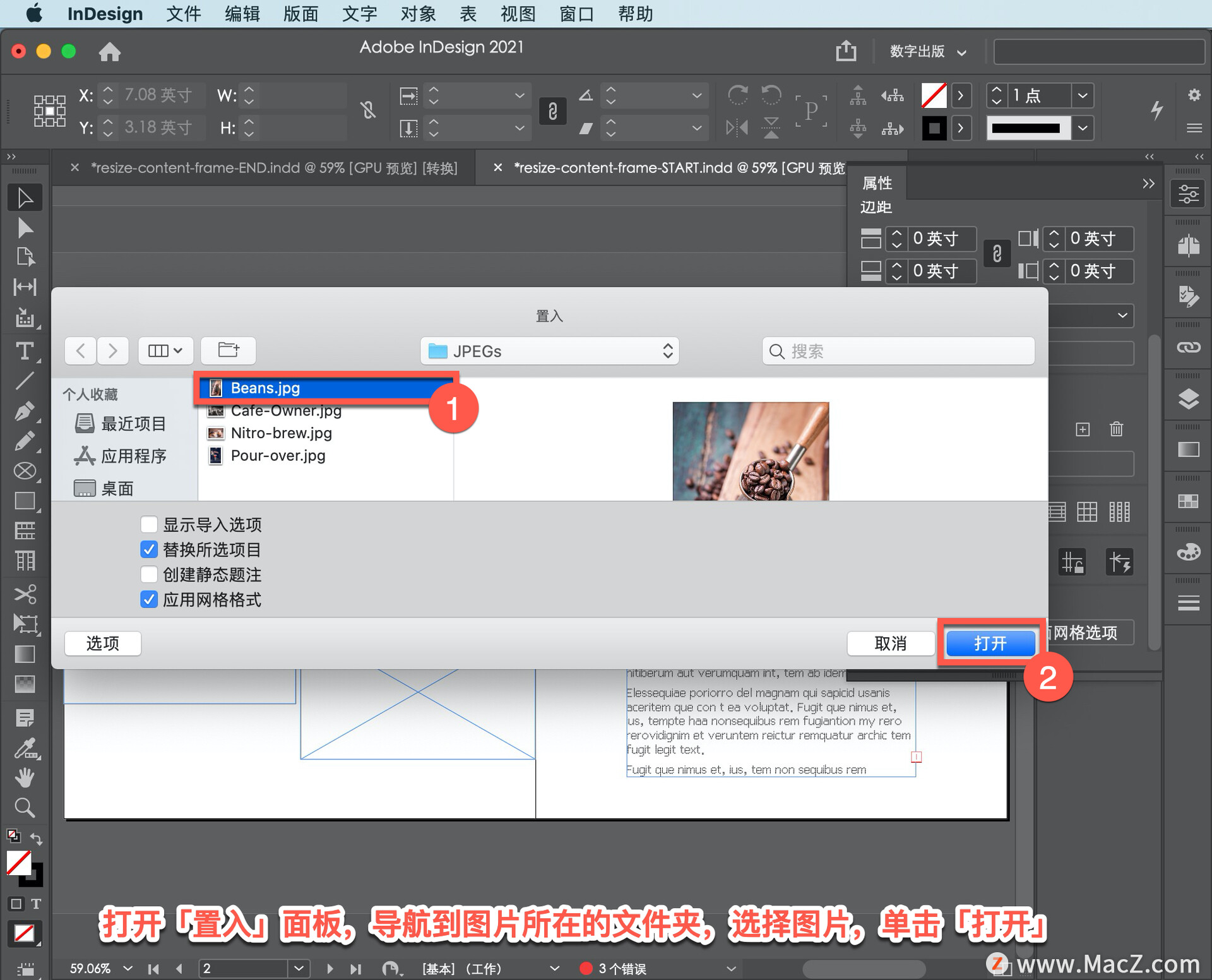
Task: Select the Eyedropper tool
Action: click(25, 749)
